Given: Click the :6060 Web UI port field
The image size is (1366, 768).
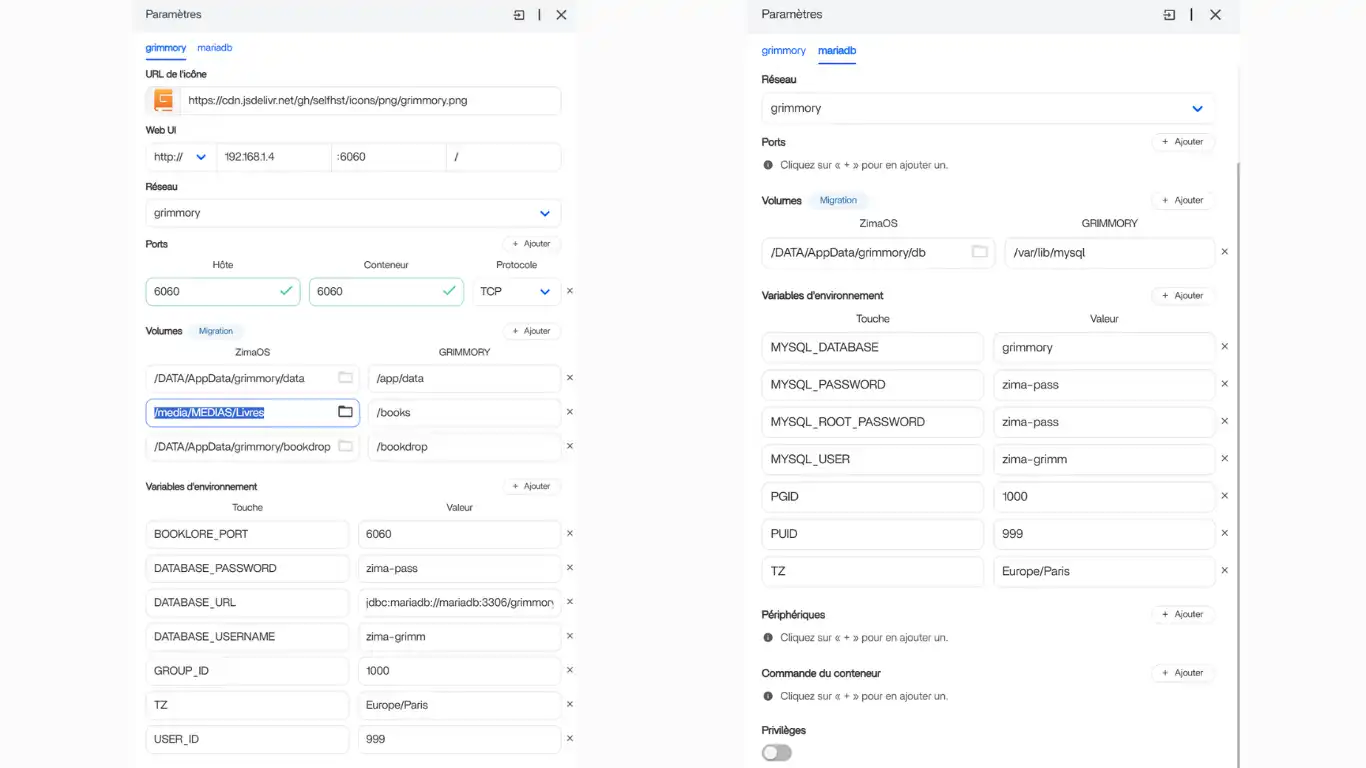Looking at the screenshot, I should (x=388, y=157).
